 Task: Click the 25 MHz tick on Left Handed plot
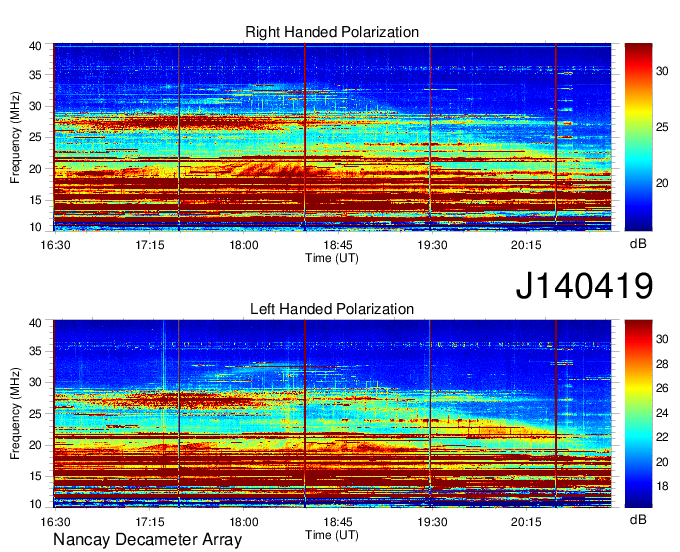36,414
